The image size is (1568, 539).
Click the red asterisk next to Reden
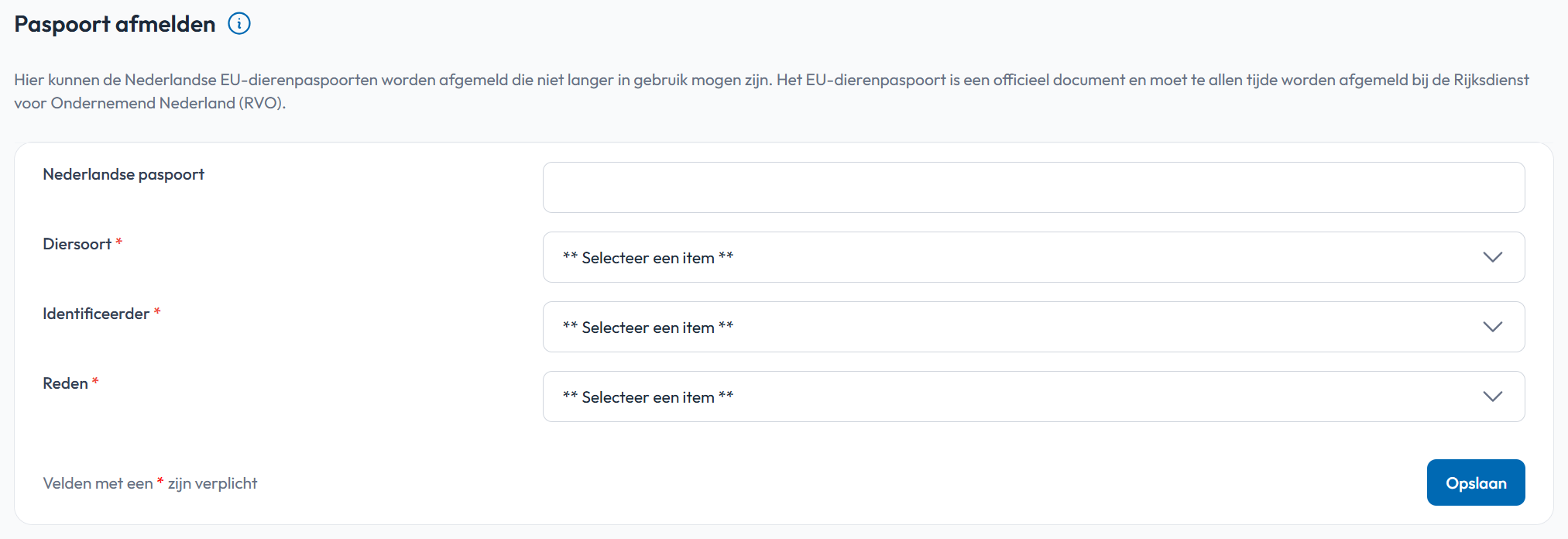[95, 381]
